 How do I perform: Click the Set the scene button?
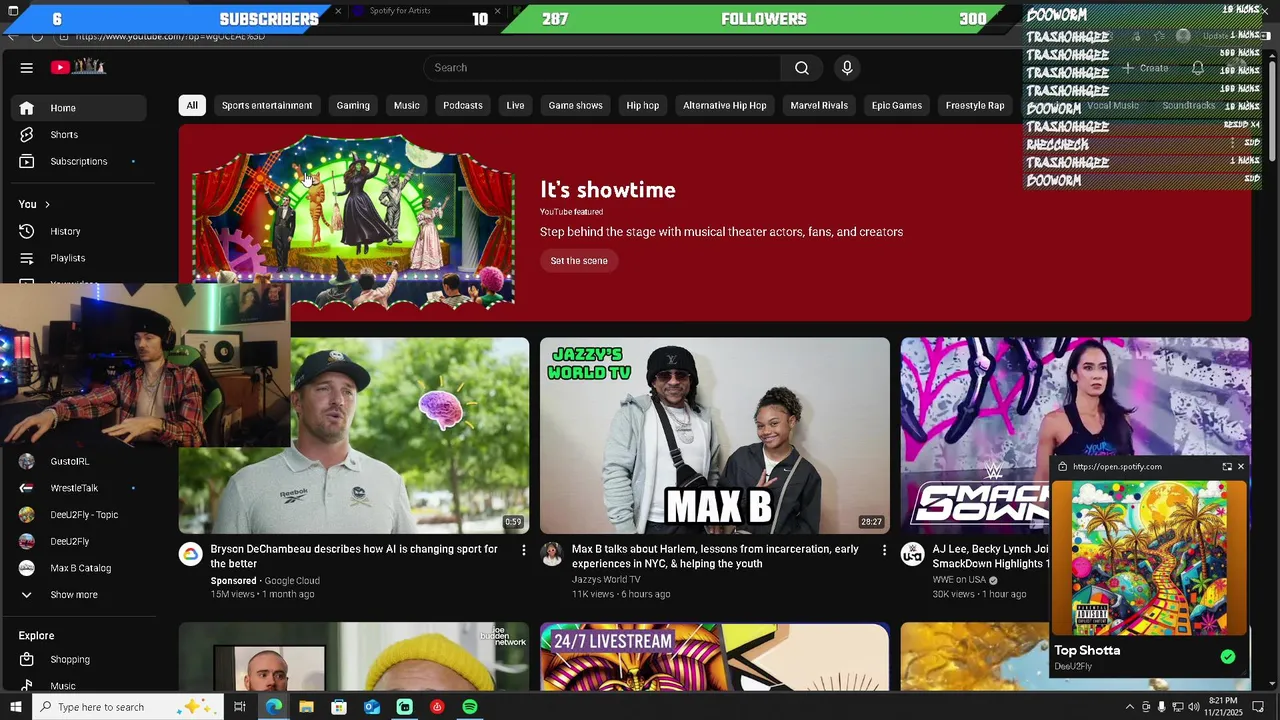click(x=579, y=261)
